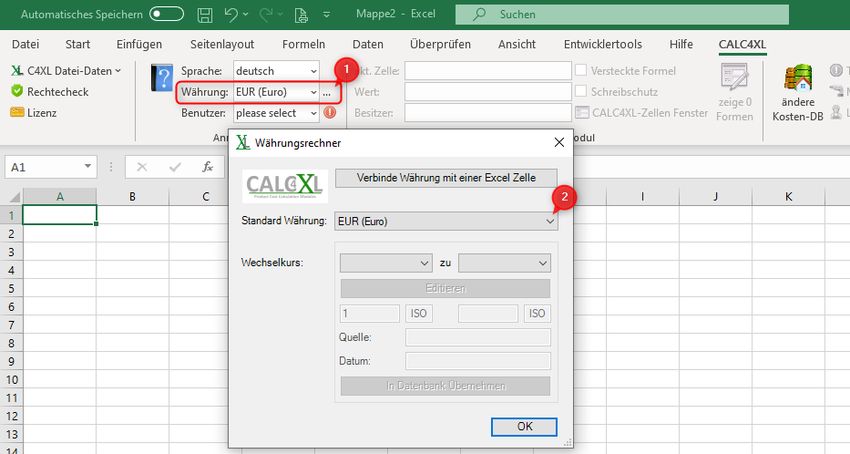The width and height of the screenshot is (850, 454).
Task: Click in the Suchen search box
Action: [622, 15]
